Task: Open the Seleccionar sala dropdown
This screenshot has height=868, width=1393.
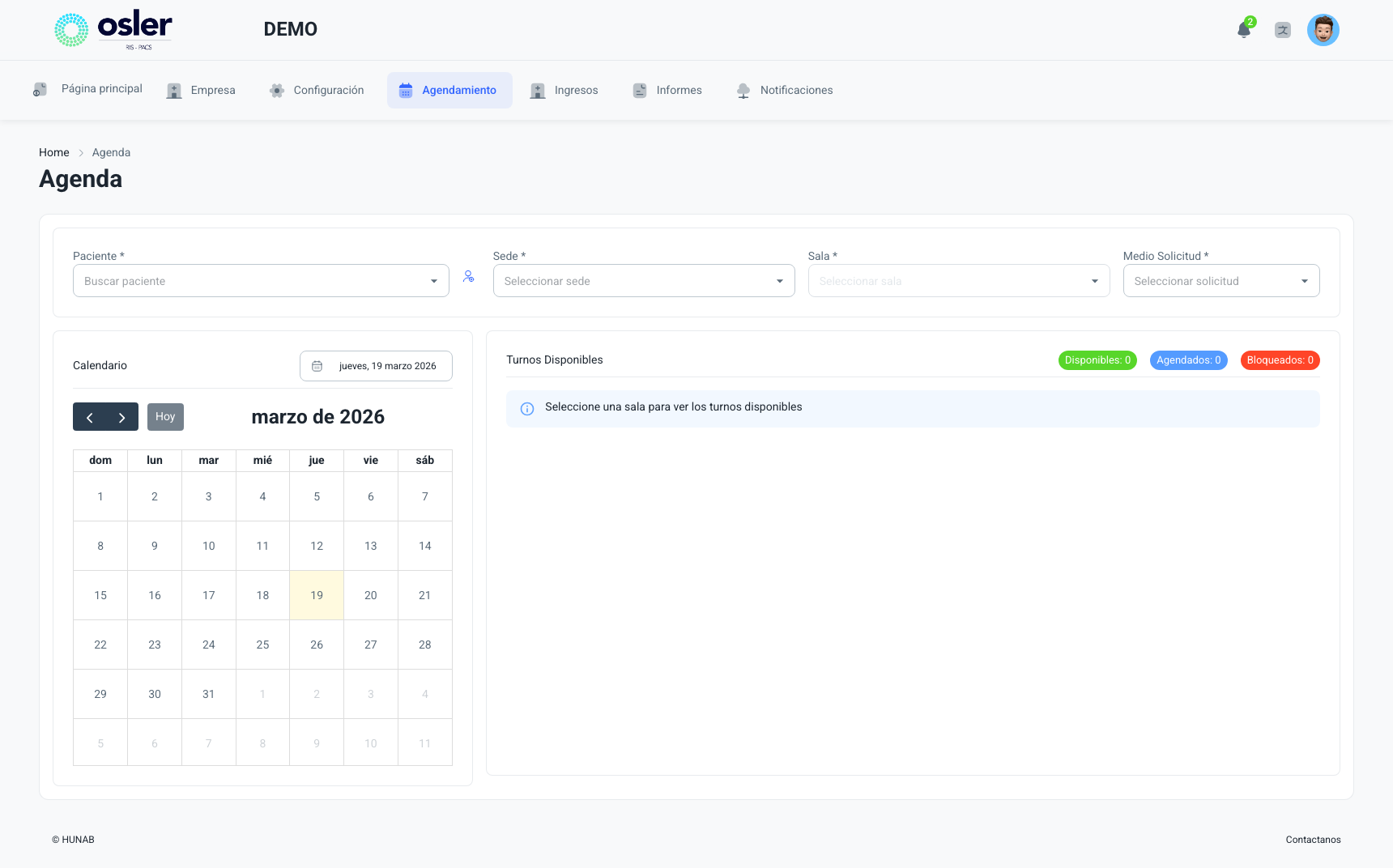Action: click(959, 281)
